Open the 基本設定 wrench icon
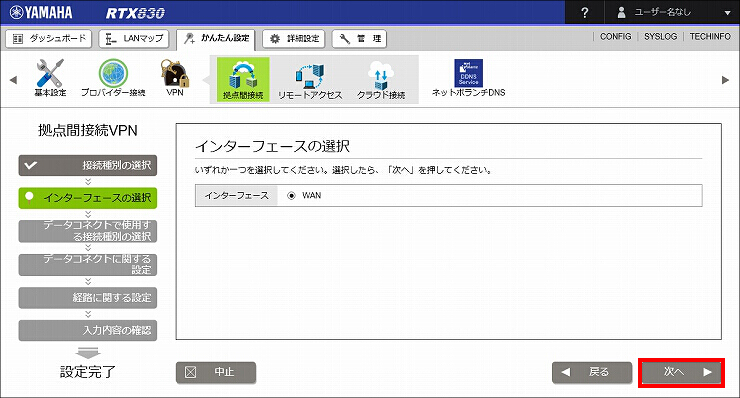Viewport: 740px width, 398px height. tap(50, 78)
